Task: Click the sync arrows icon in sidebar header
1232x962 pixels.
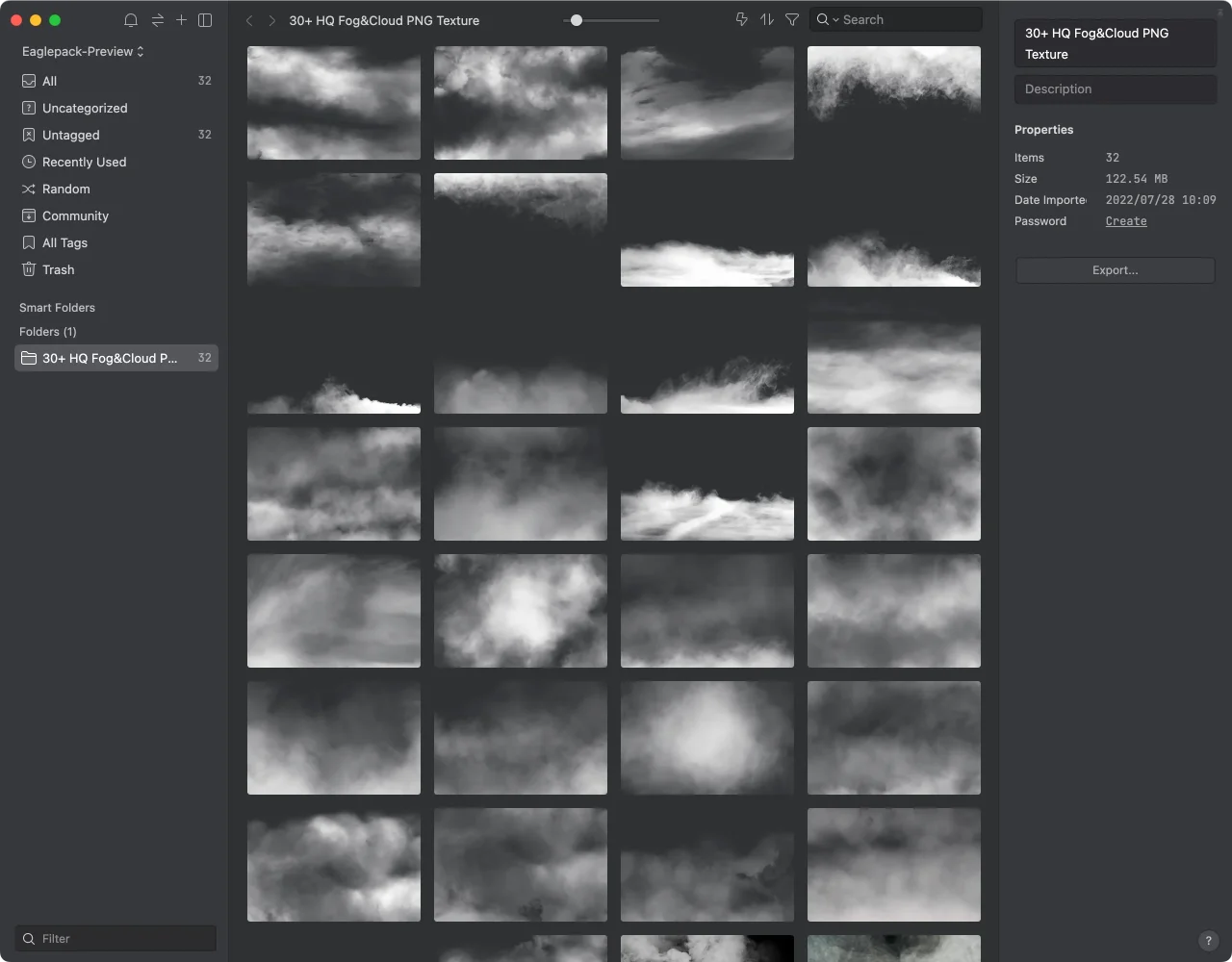Action: pos(158,20)
